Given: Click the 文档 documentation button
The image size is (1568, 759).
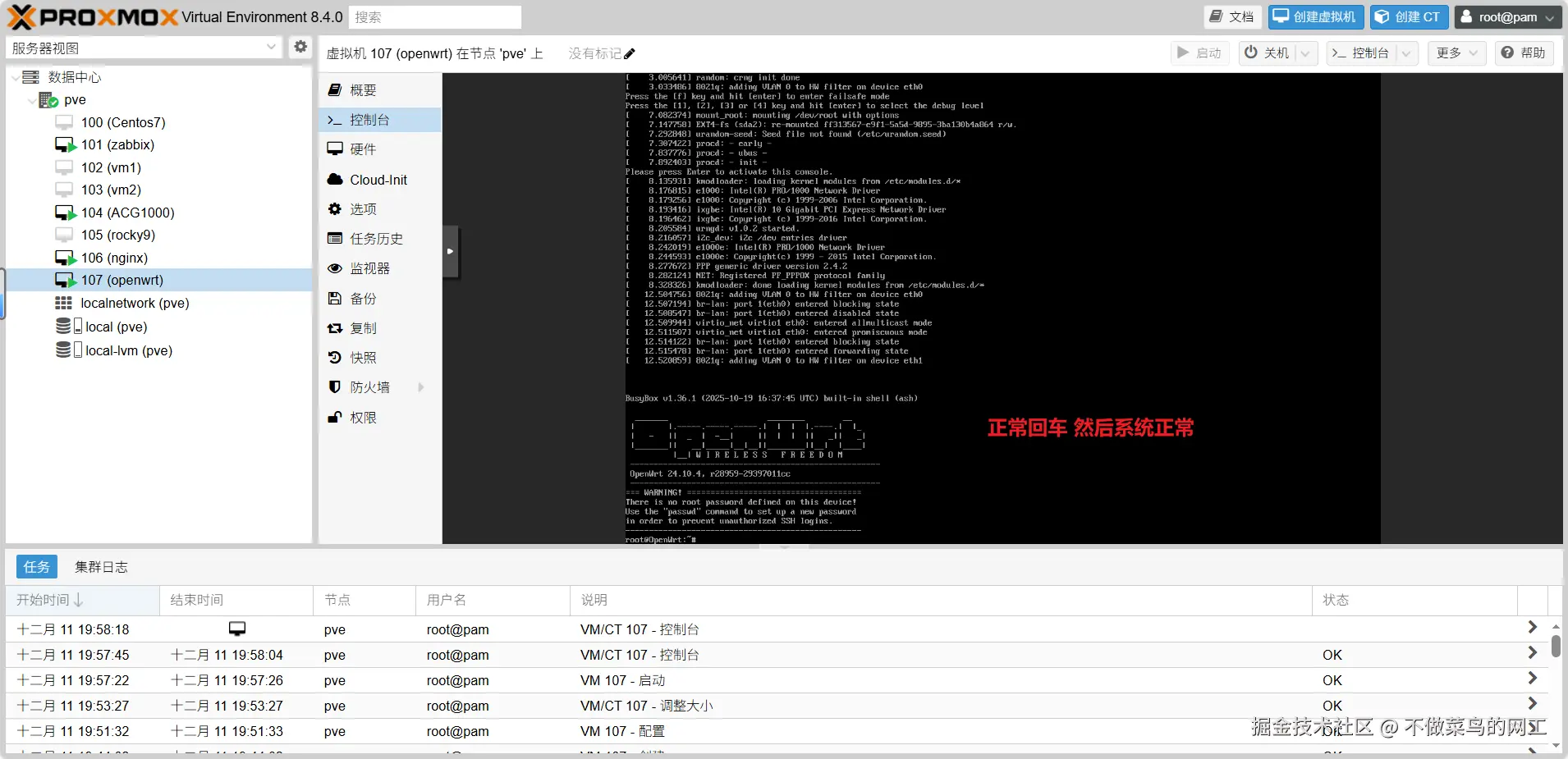Looking at the screenshot, I should (x=1232, y=16).
